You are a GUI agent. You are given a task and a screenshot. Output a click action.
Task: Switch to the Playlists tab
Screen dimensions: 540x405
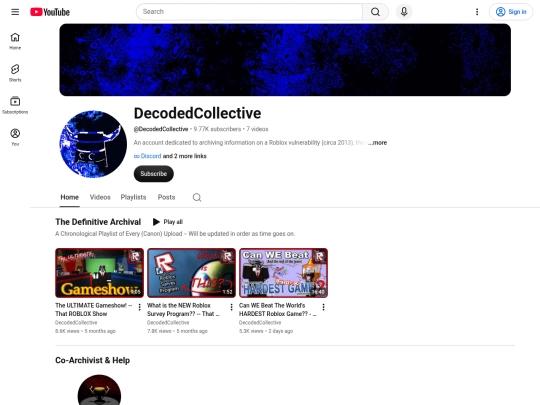[x=133, y=197]
